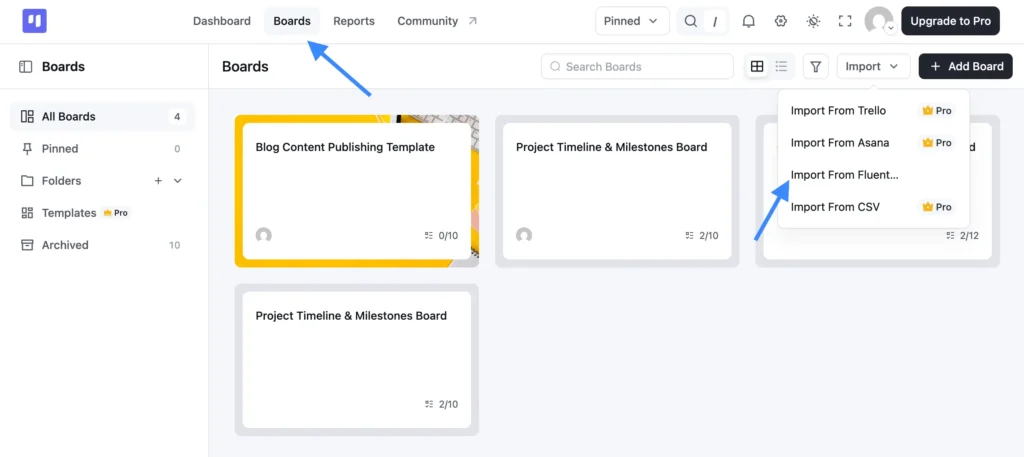
Task: Choose Import From CSV
Action: pyautogui.click(x=873, y=207)
